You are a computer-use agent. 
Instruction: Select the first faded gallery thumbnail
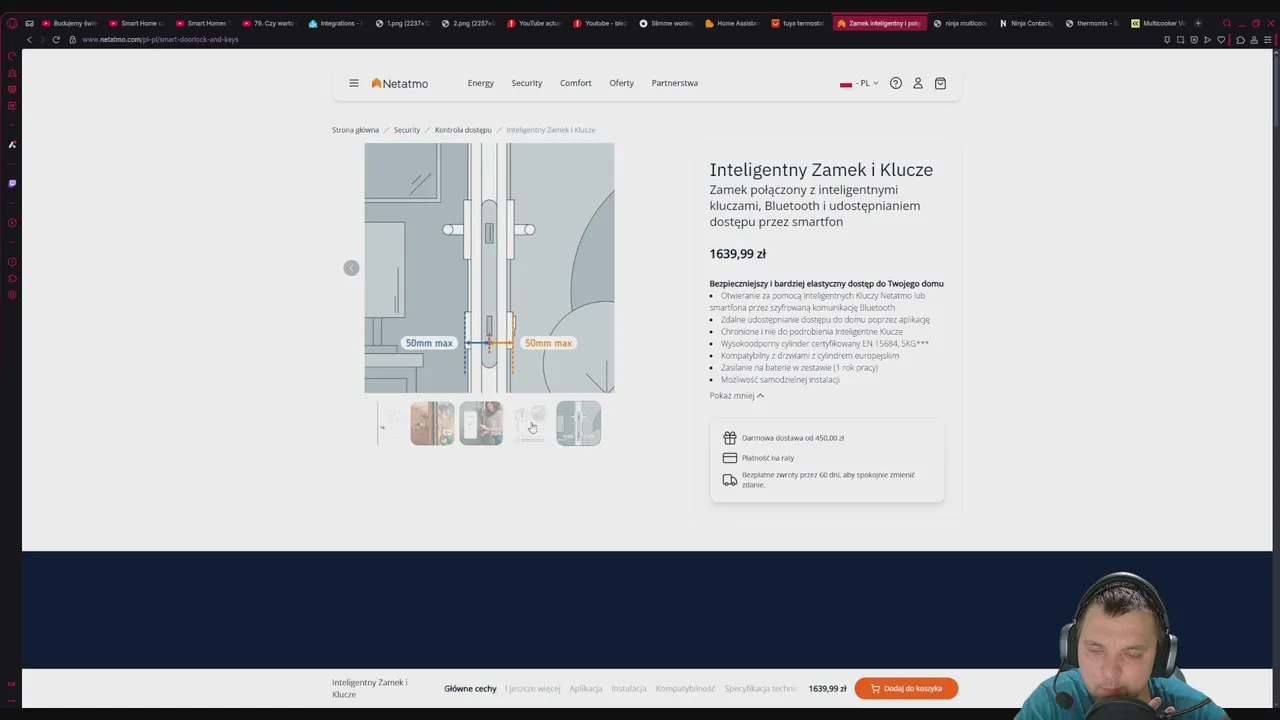tap(389, 423)
